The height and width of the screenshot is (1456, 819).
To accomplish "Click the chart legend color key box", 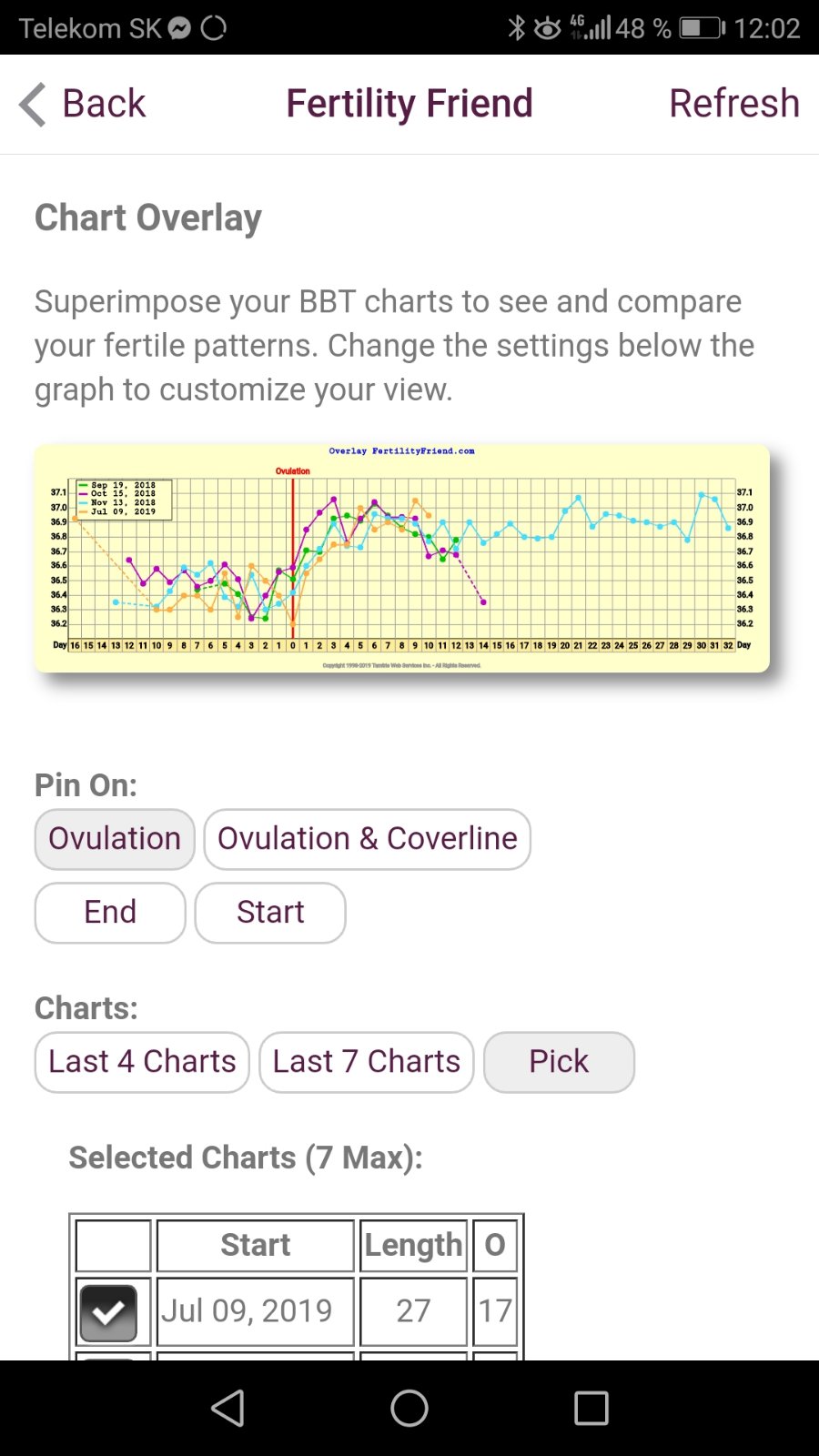I will [x=124, y=499].
